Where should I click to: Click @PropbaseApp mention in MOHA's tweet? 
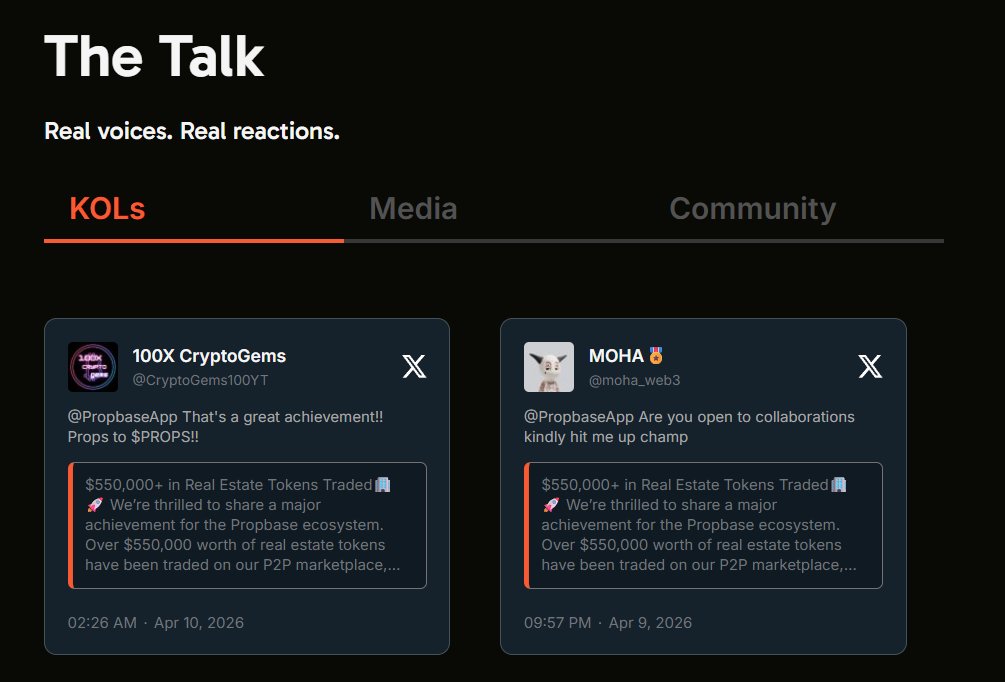pos(573,416)
